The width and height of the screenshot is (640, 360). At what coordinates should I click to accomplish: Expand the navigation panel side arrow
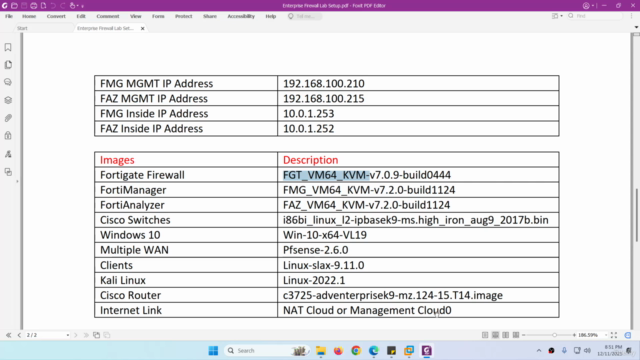17,181
